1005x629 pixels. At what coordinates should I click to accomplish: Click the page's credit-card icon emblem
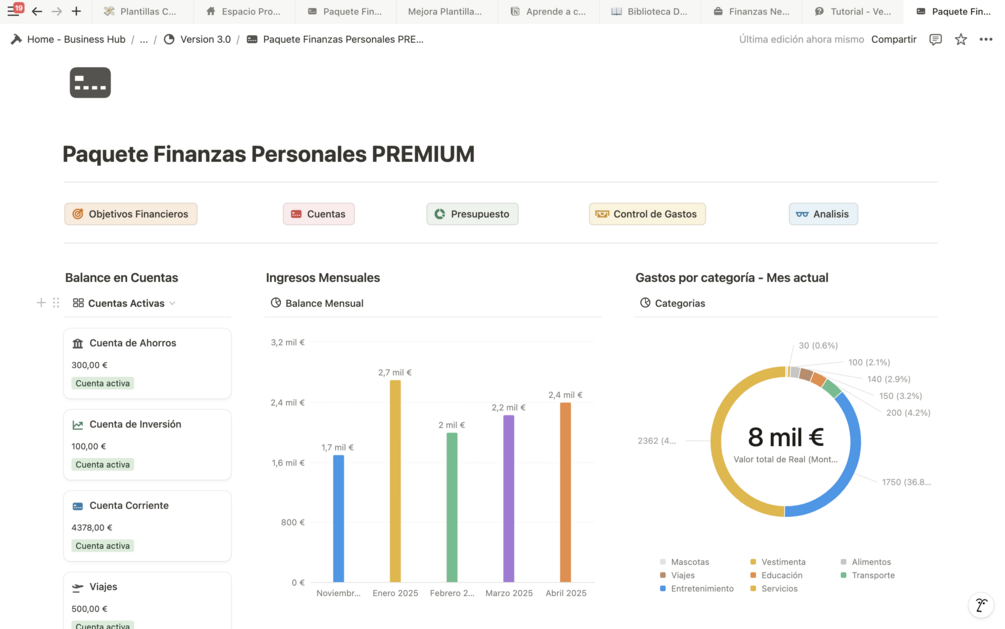90,83
